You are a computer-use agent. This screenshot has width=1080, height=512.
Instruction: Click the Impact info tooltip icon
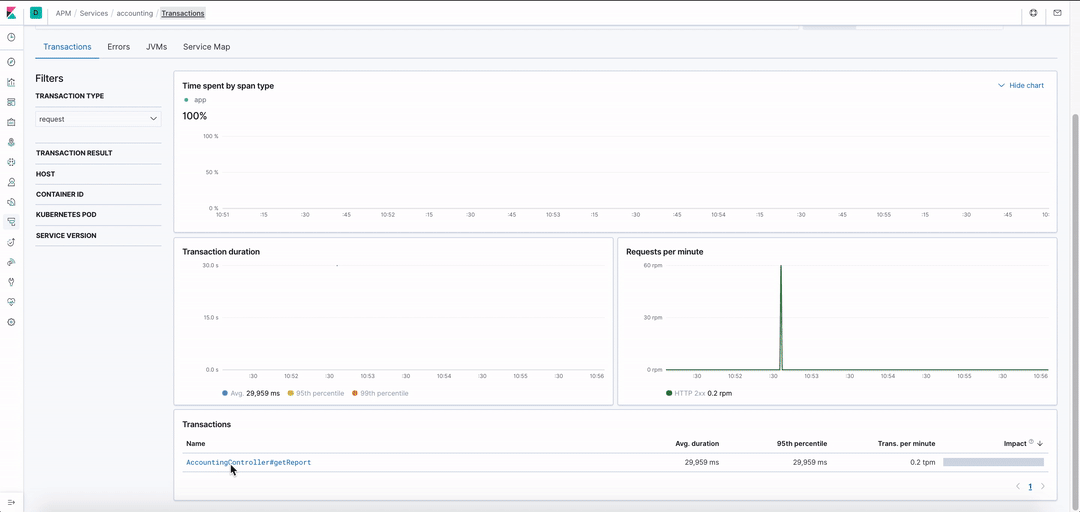pos(1031,442)
